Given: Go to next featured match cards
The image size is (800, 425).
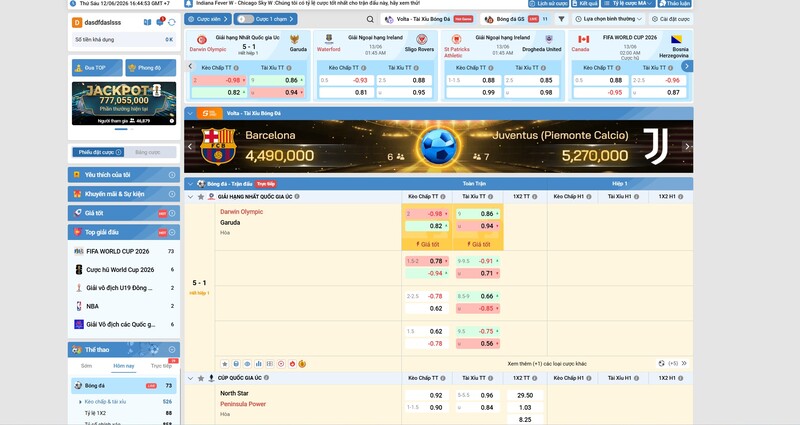Looking at the screenshot, I should point(687,66).
